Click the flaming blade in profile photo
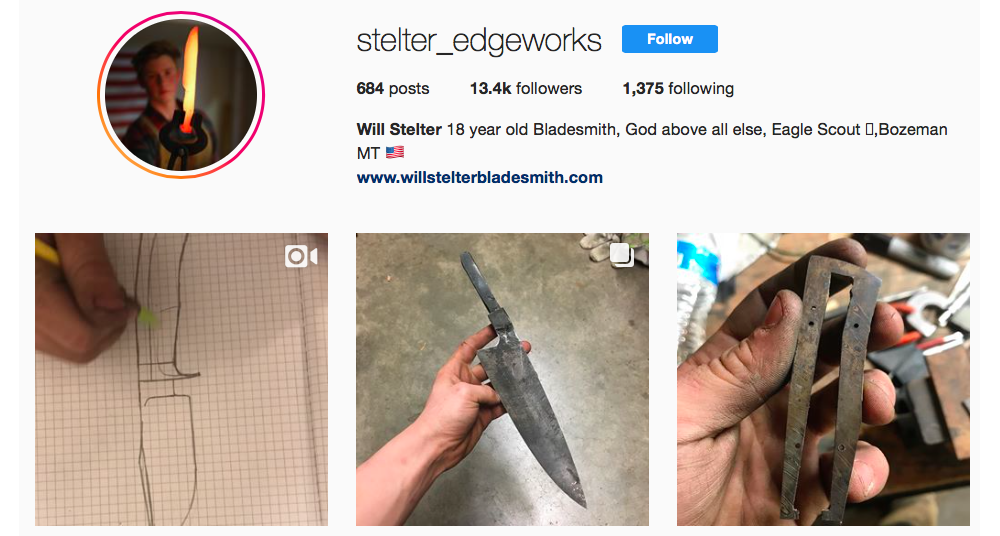The image size is (1000, 536). 189,73
